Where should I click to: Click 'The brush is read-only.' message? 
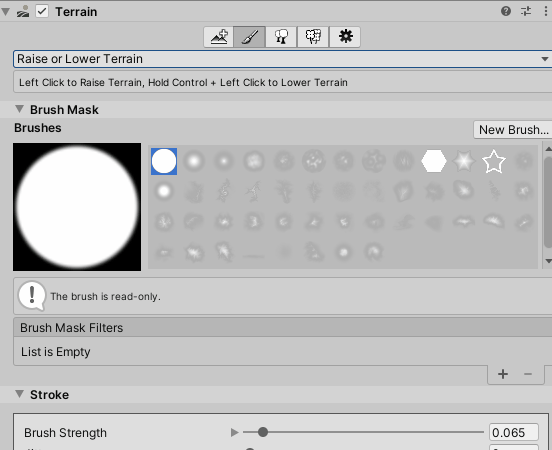click(x=105, y=296)
